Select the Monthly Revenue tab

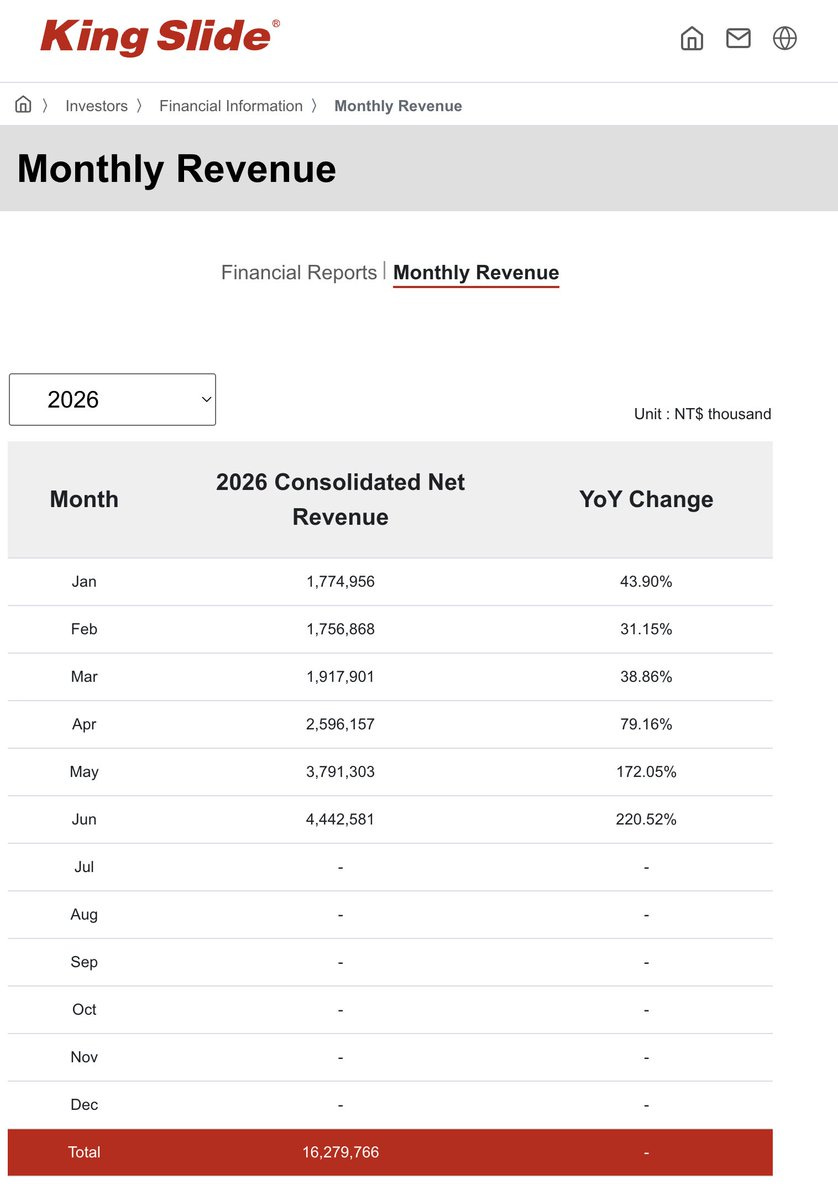coord(476,272)
